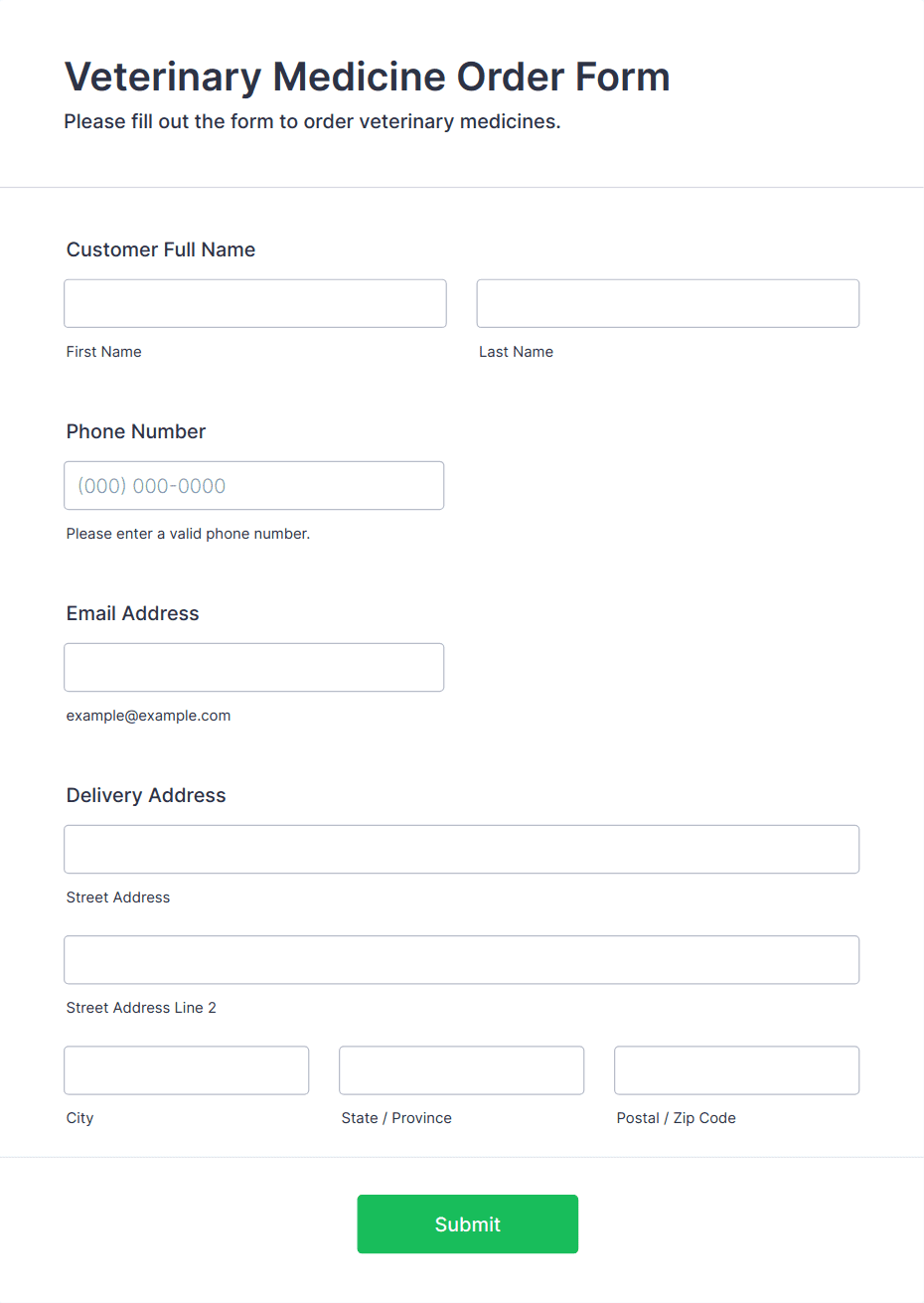The width and height of the screenshot is (924, 1303).
Task: Click the State / Province sublabel
Action: tap(396, 1118)
